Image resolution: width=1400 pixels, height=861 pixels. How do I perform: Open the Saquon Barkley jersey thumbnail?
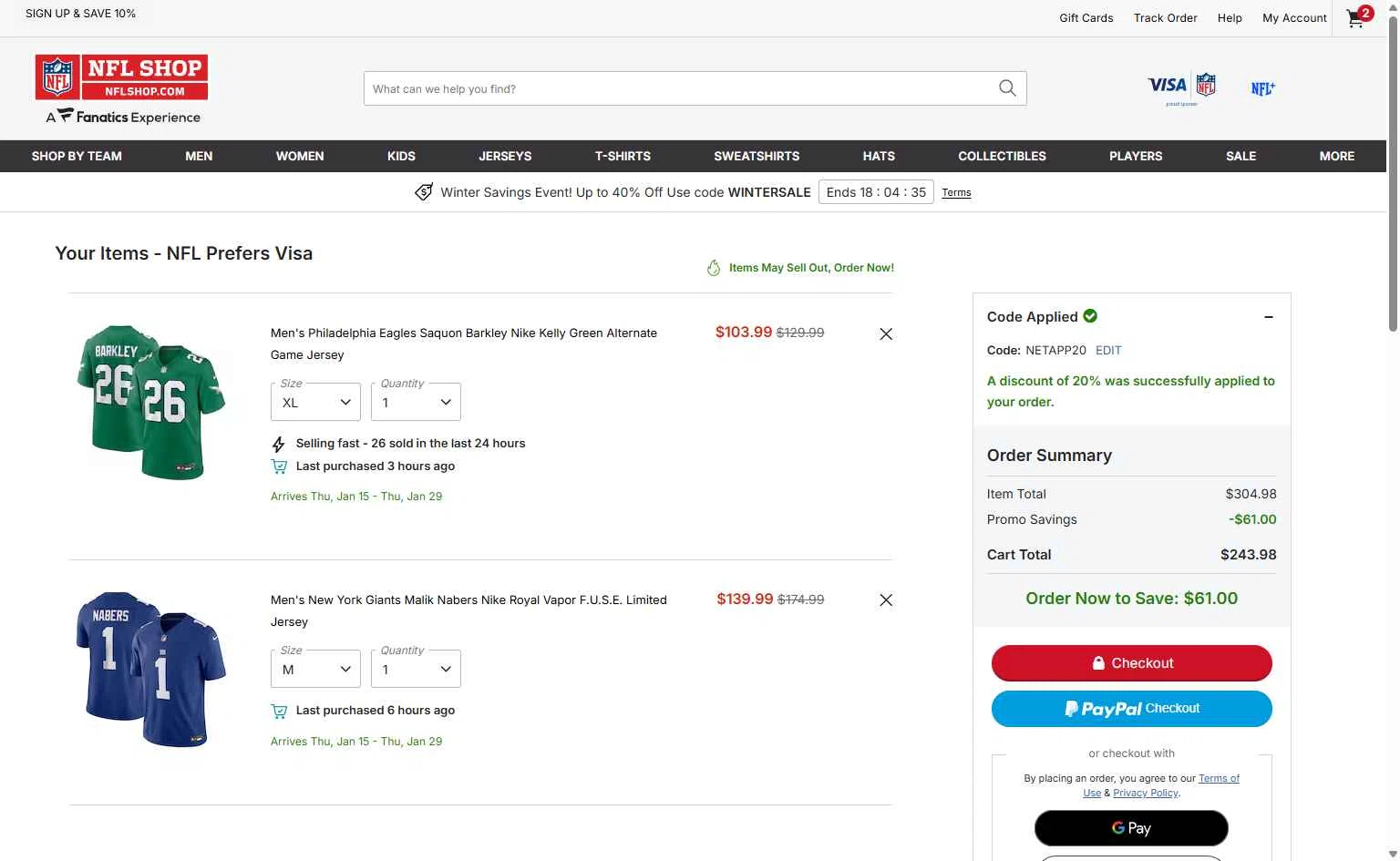[x=150, y=402]
